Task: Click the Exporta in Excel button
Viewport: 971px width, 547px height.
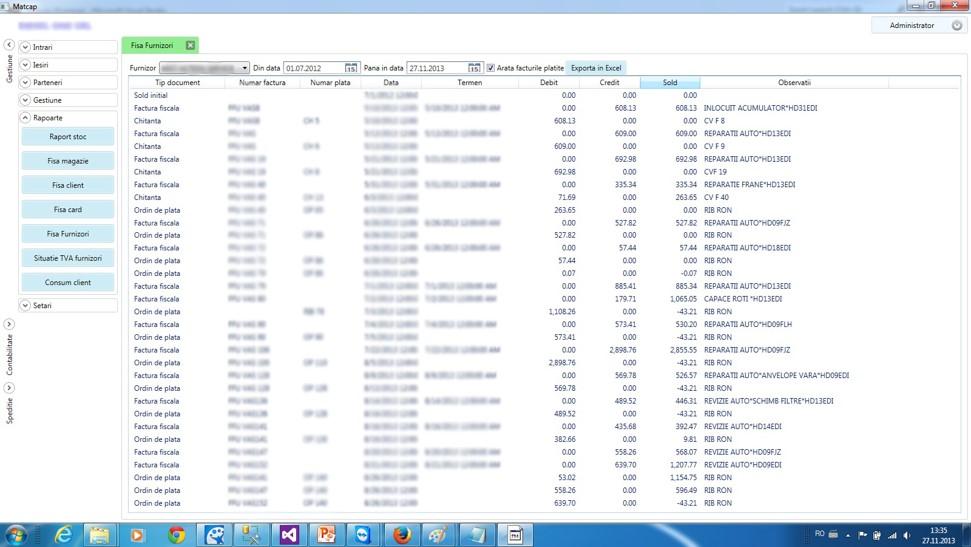Action: point(596,68)
